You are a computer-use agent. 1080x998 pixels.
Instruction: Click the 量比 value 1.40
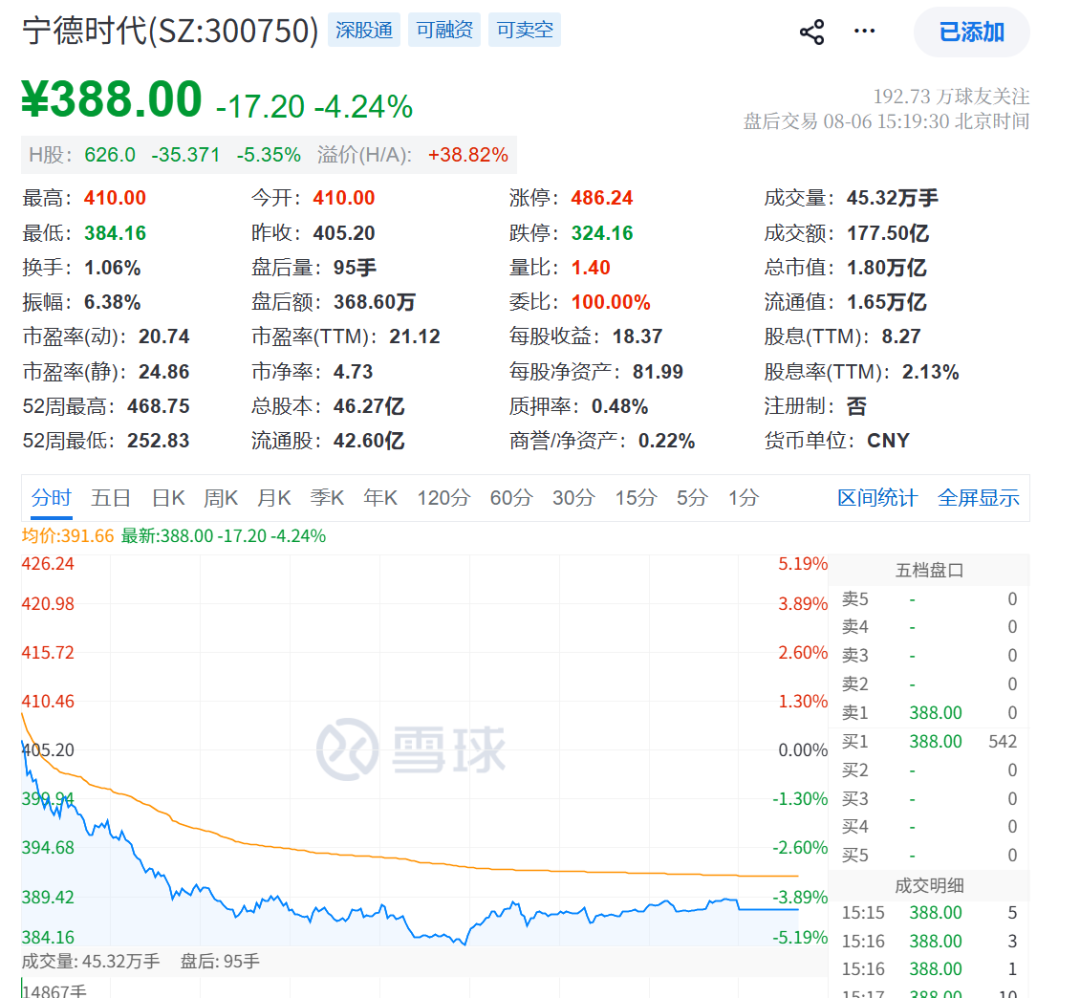[x=590, y=267]
